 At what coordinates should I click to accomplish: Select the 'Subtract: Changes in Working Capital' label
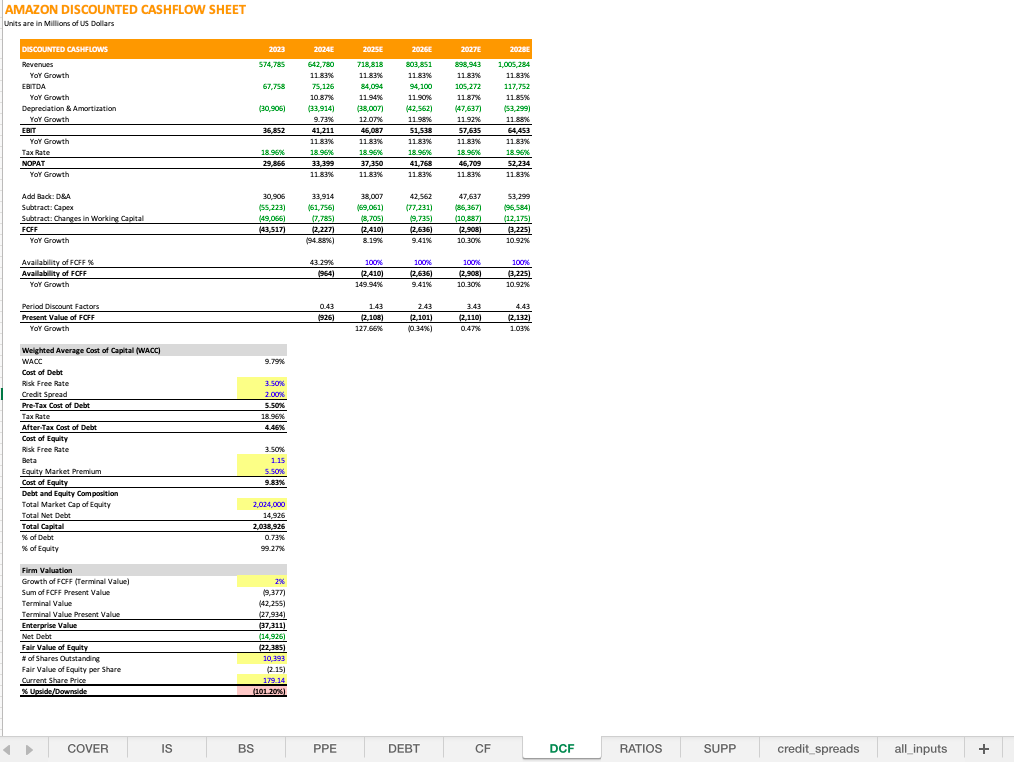pyautogui.click(x=83, y=219)
